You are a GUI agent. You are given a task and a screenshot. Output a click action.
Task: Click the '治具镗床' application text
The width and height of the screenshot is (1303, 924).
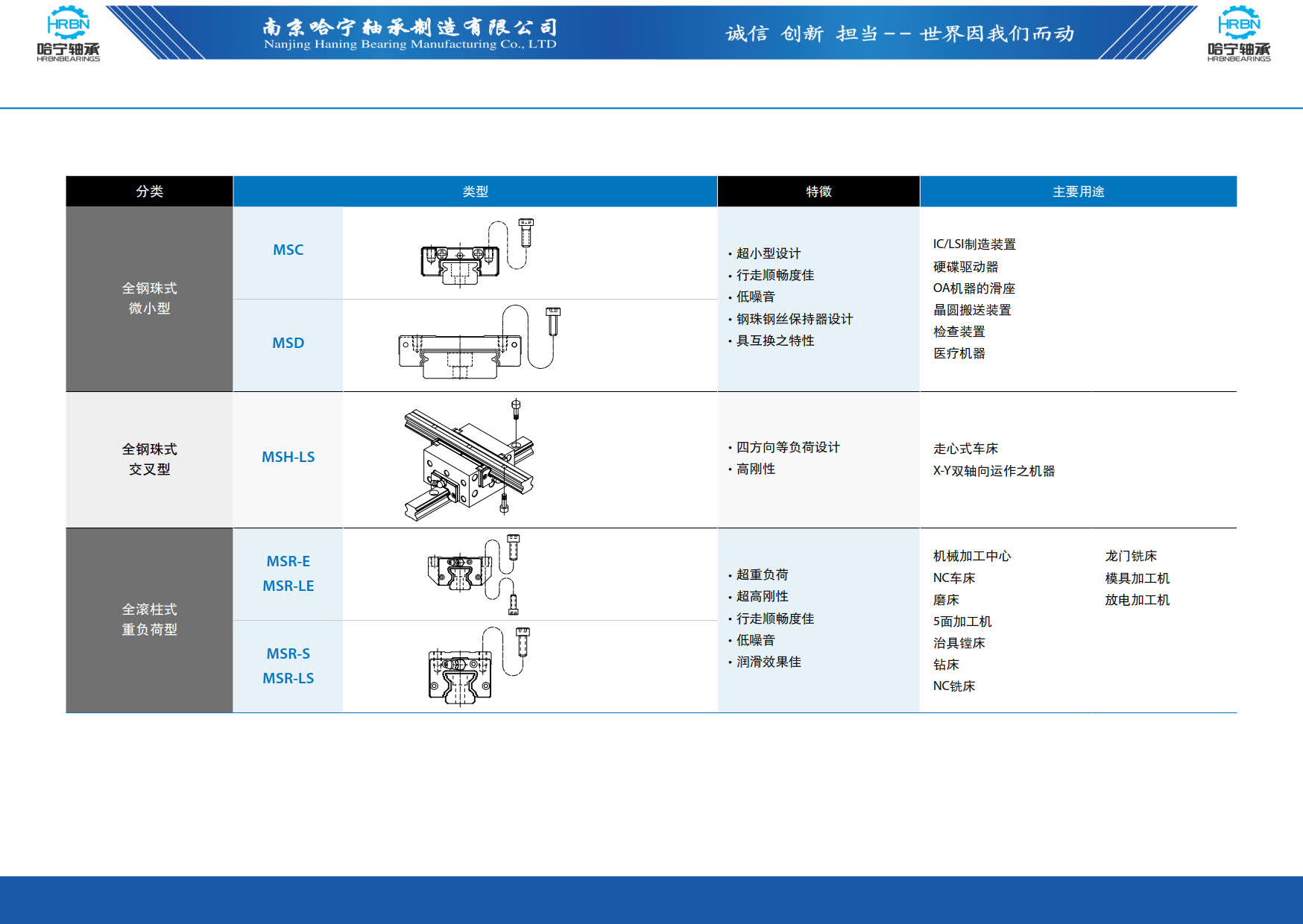click(959, 643)
